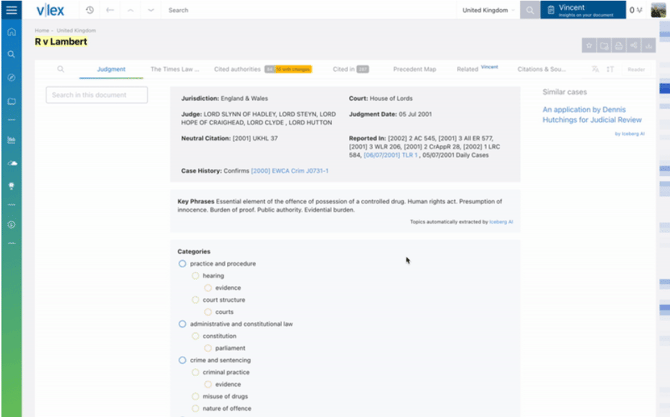Click the 'Search in this document' field
Viewport: 670px width, 417px height.
pos(97,95)
